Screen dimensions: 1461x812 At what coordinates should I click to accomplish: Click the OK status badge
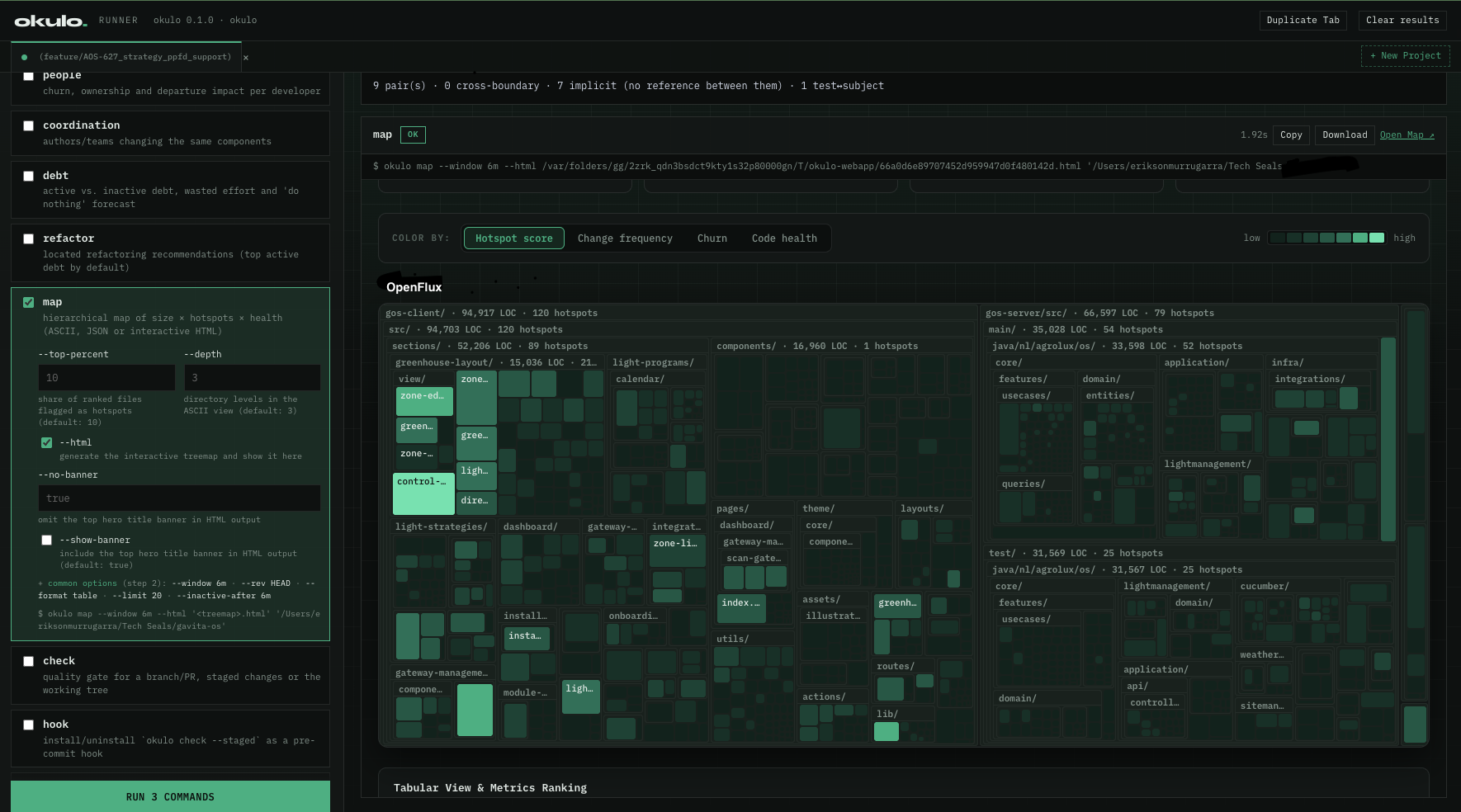[413, 135]
